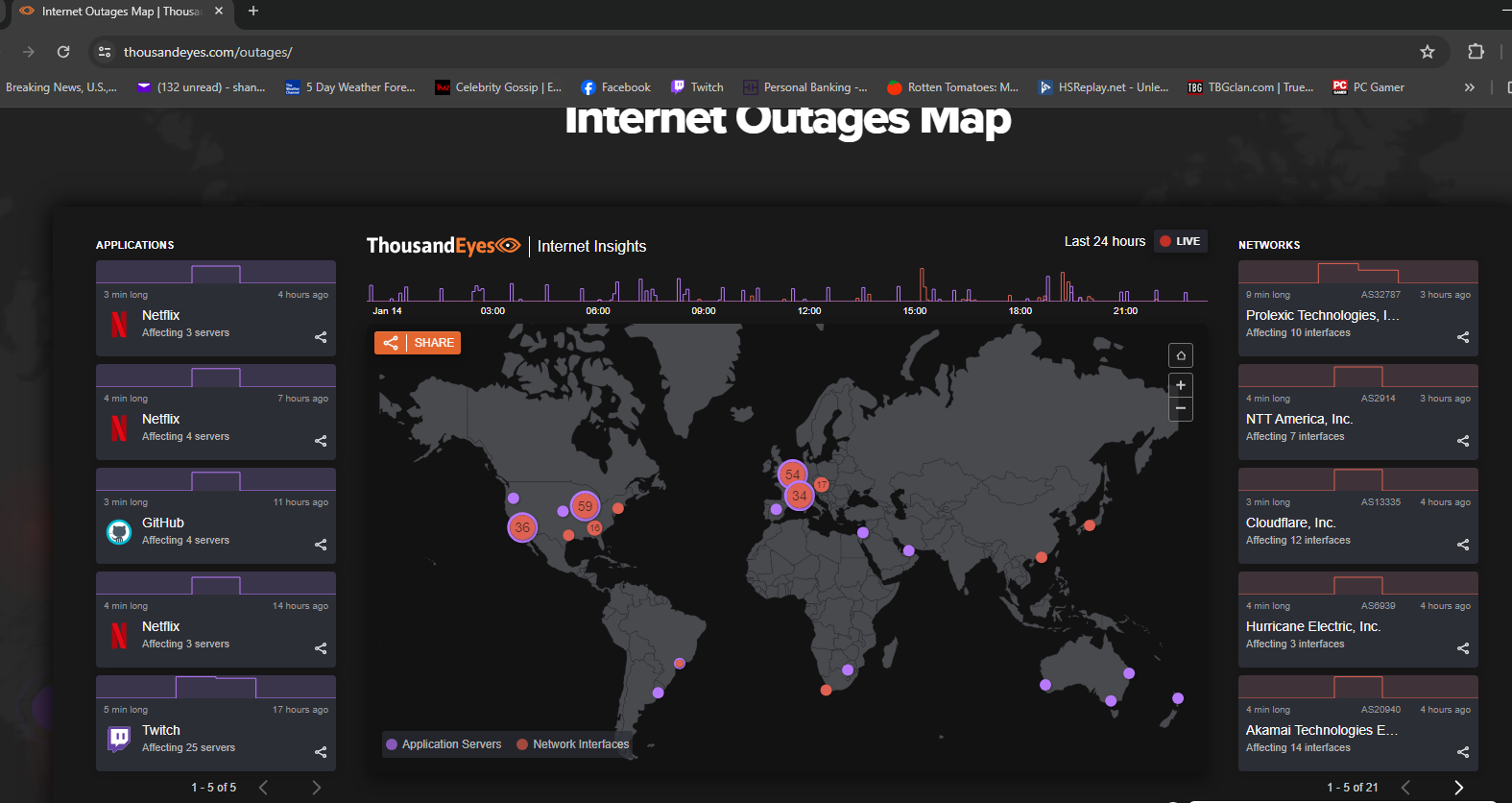This screenshot has height=803, width=1512.
Task: Open browser extensions menu
Action: pos(1476,52)
